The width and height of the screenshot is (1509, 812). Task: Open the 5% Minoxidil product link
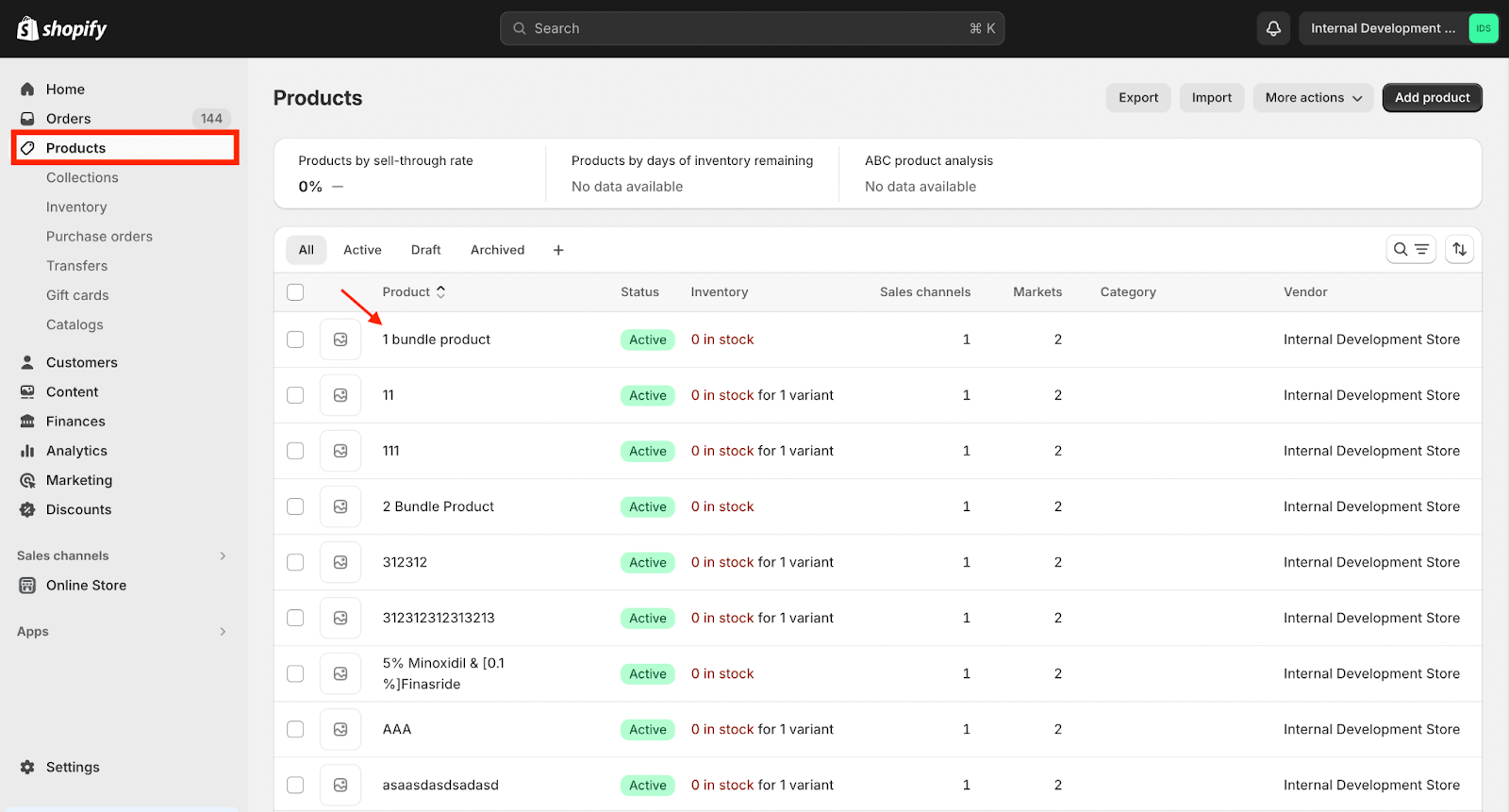(x=443, y=673)
